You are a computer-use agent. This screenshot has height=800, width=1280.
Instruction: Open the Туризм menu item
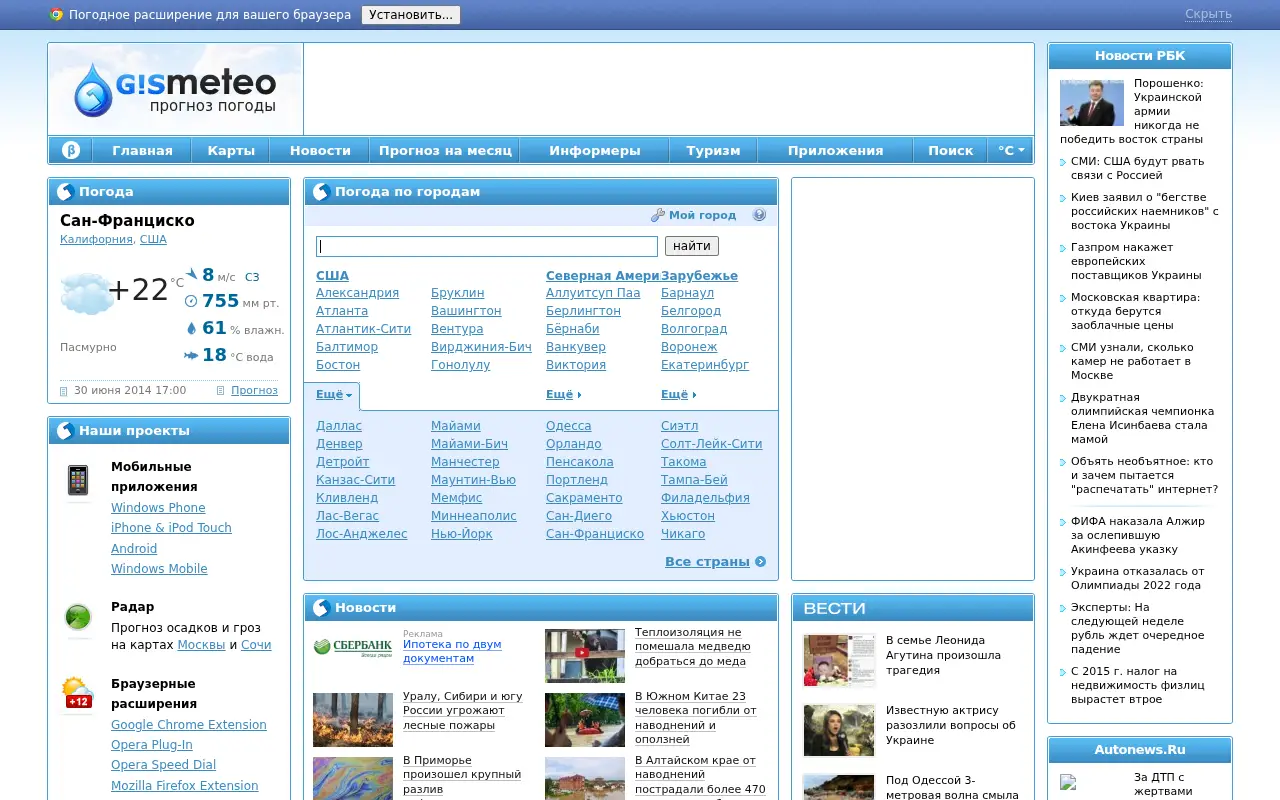point(713,150)
